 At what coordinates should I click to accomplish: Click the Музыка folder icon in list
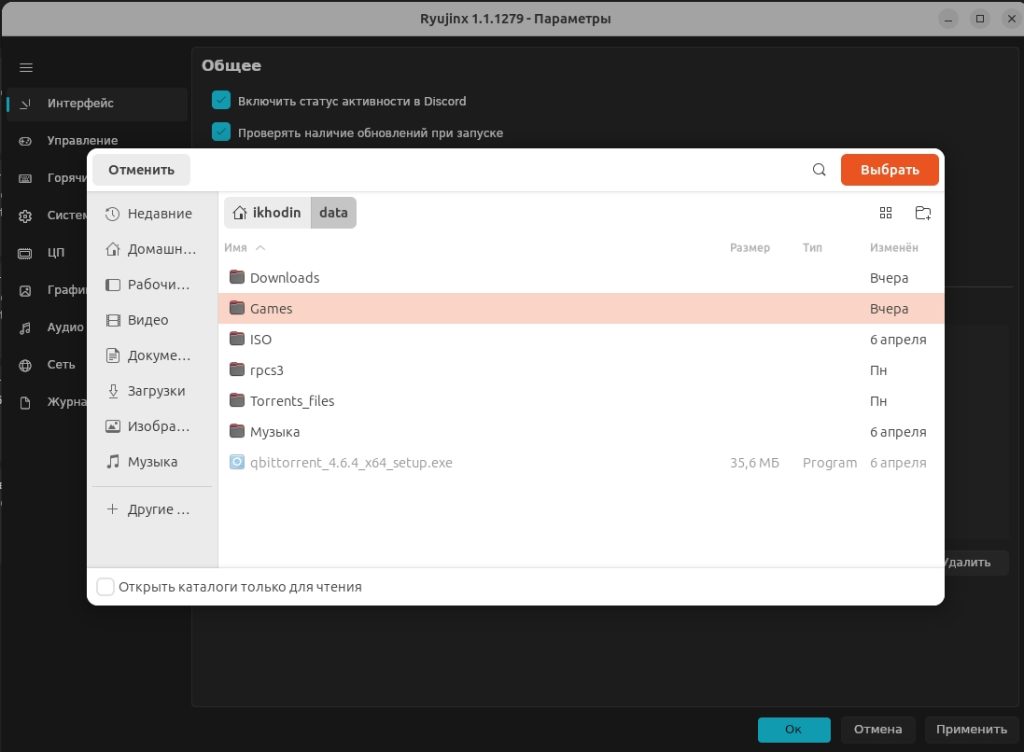tap(236, 430)
